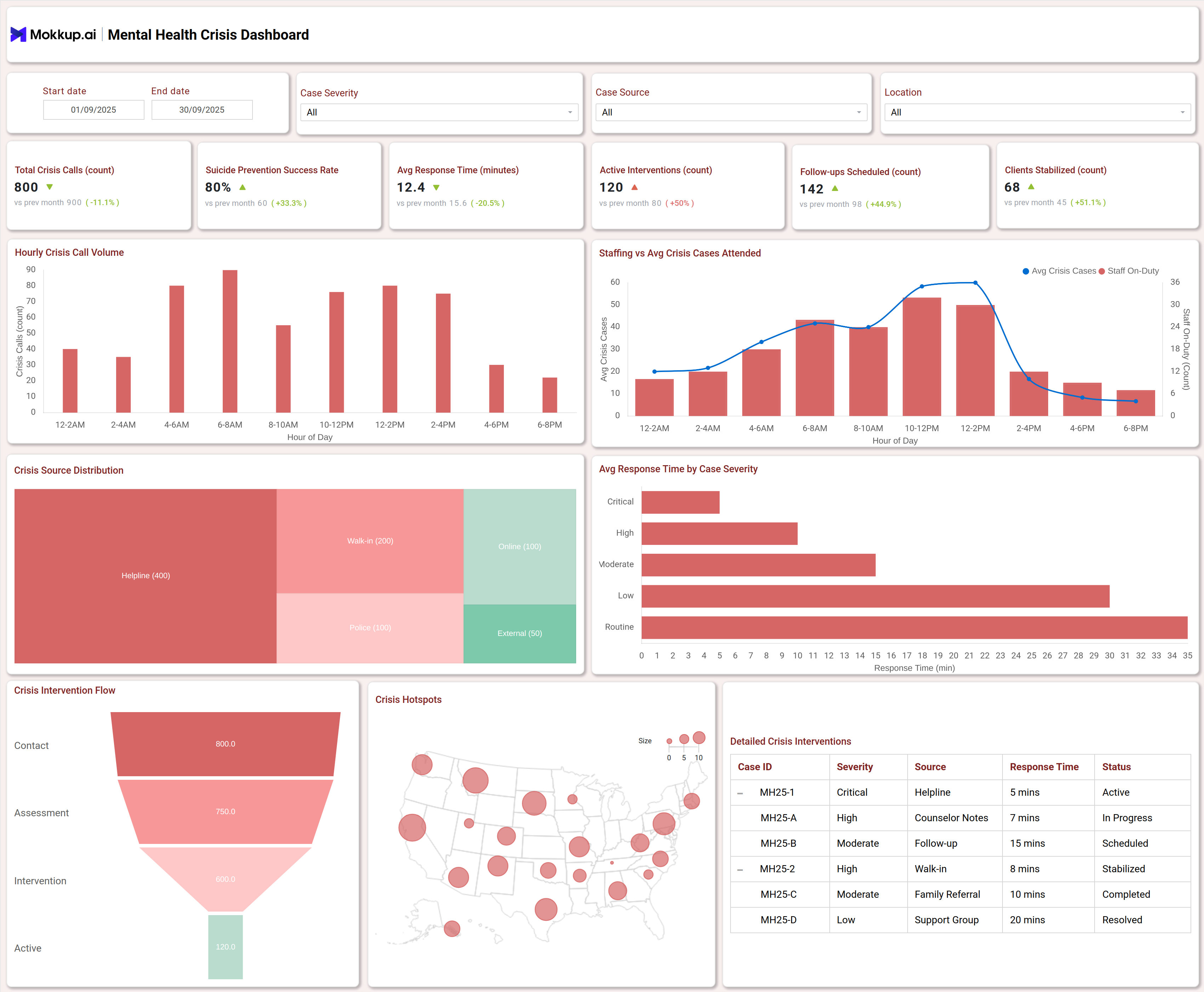Image resolution: width=1204 pixels, height=992 pixels.
Task: Click the 12-2PM bar in Hourly Call Volume
Action: point(390,349)
